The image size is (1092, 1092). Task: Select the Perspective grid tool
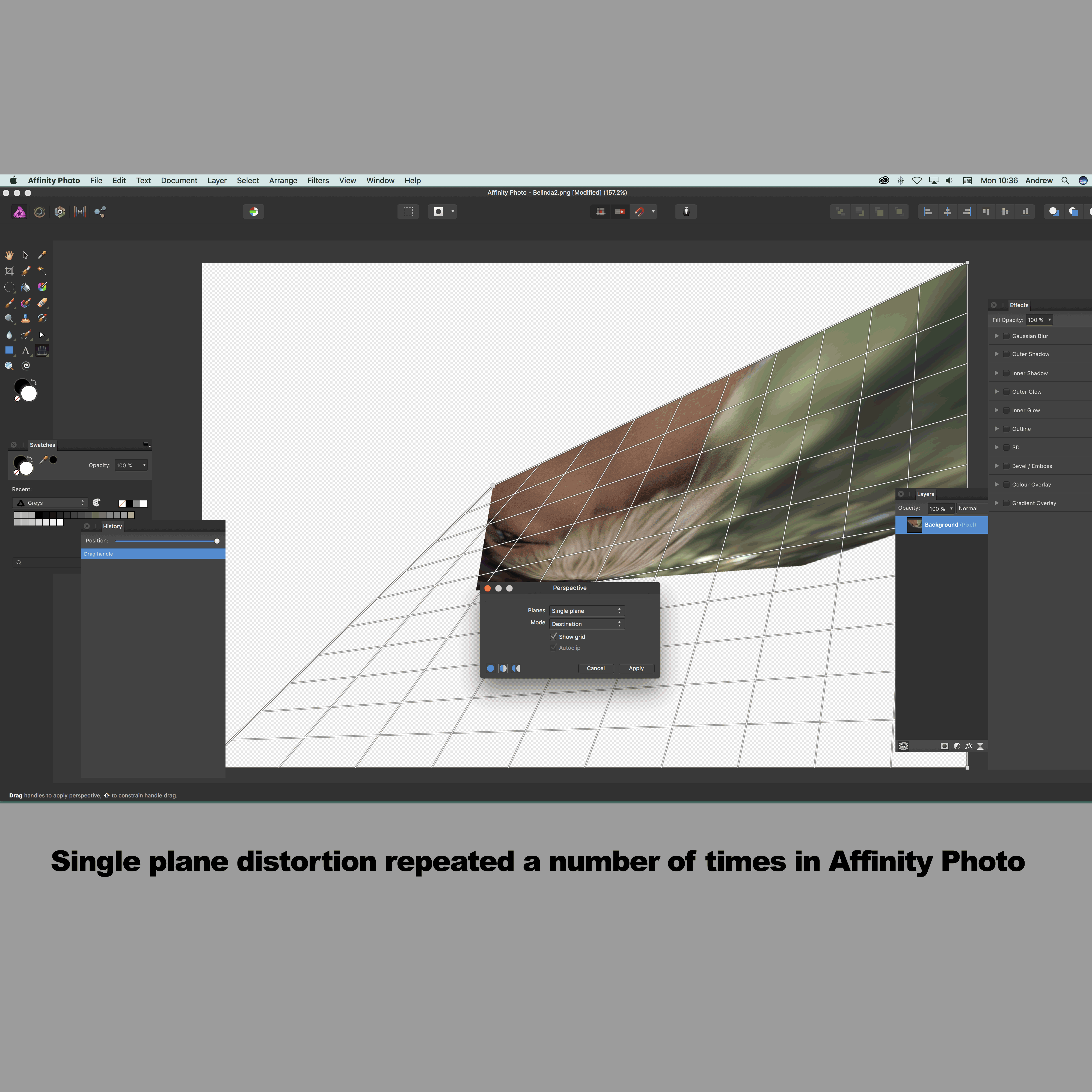tap(42, 351)
